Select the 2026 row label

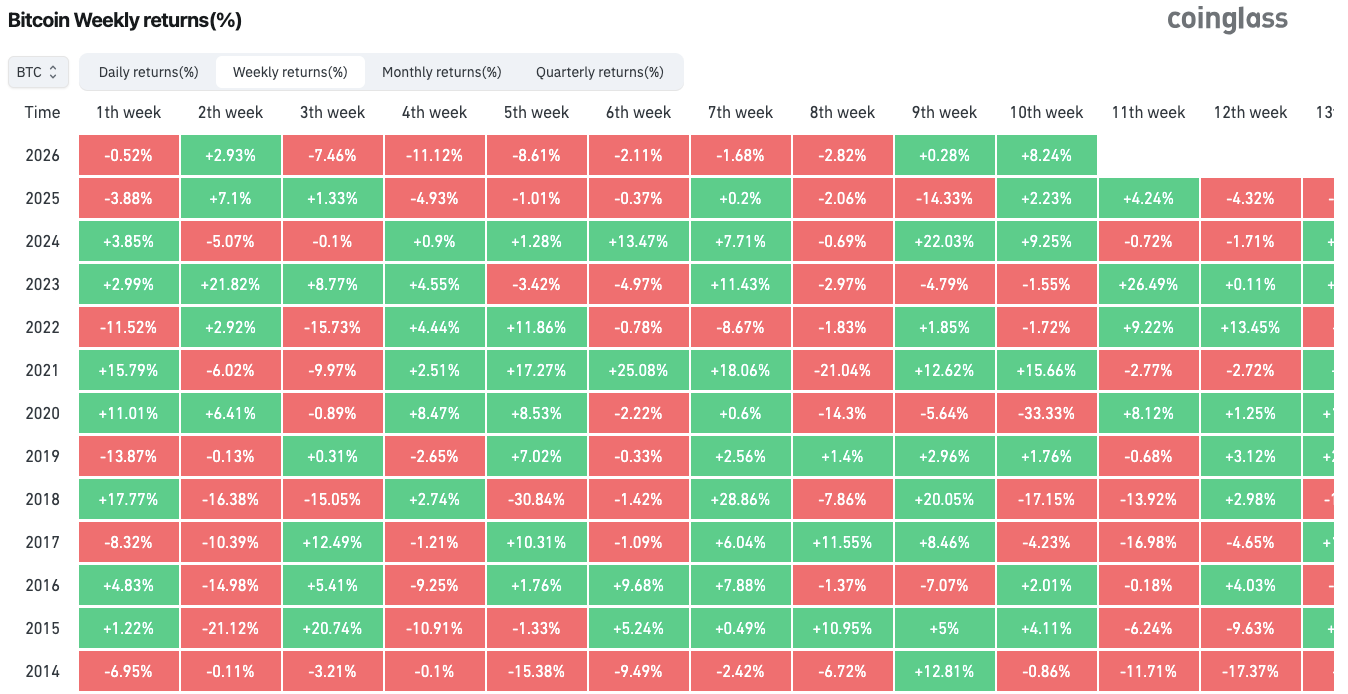point(42,155)
